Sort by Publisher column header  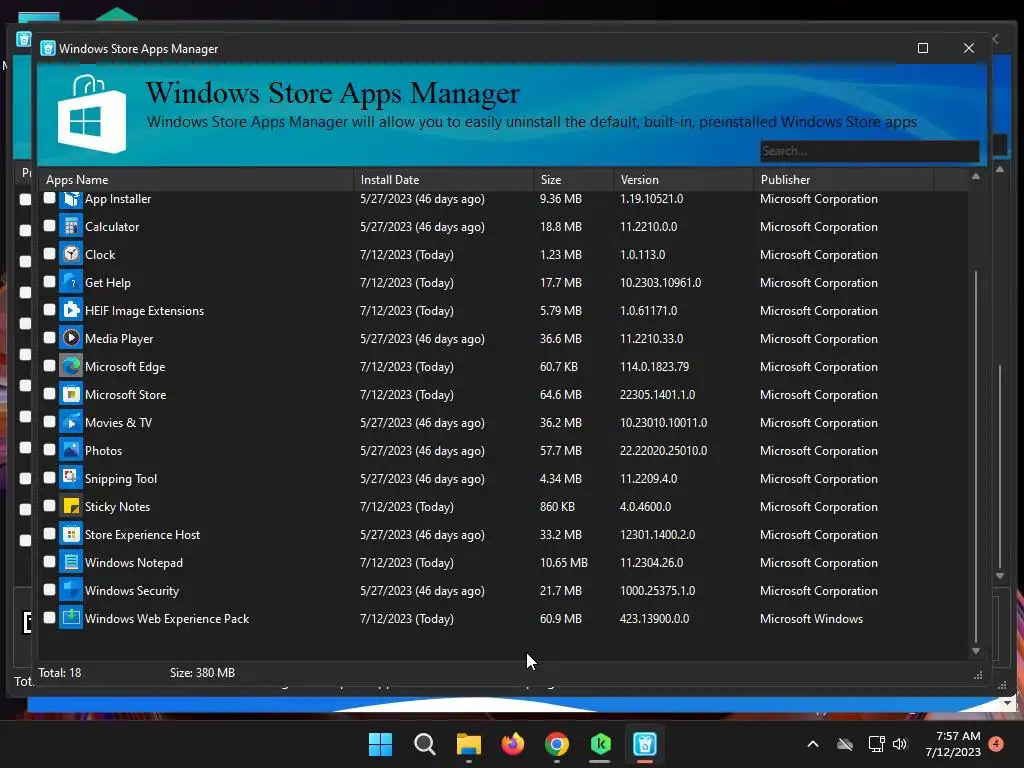844,180
